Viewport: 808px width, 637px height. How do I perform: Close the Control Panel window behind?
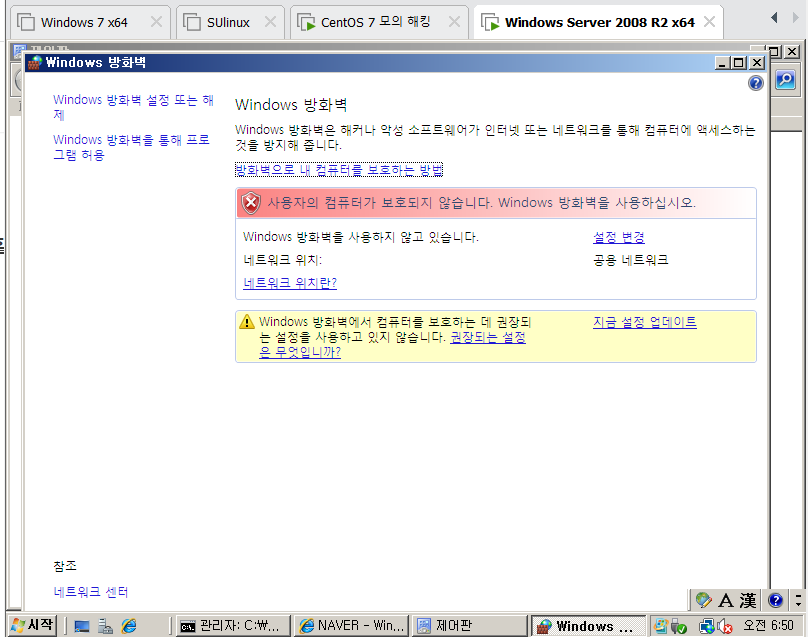click(x=792, y=52)
